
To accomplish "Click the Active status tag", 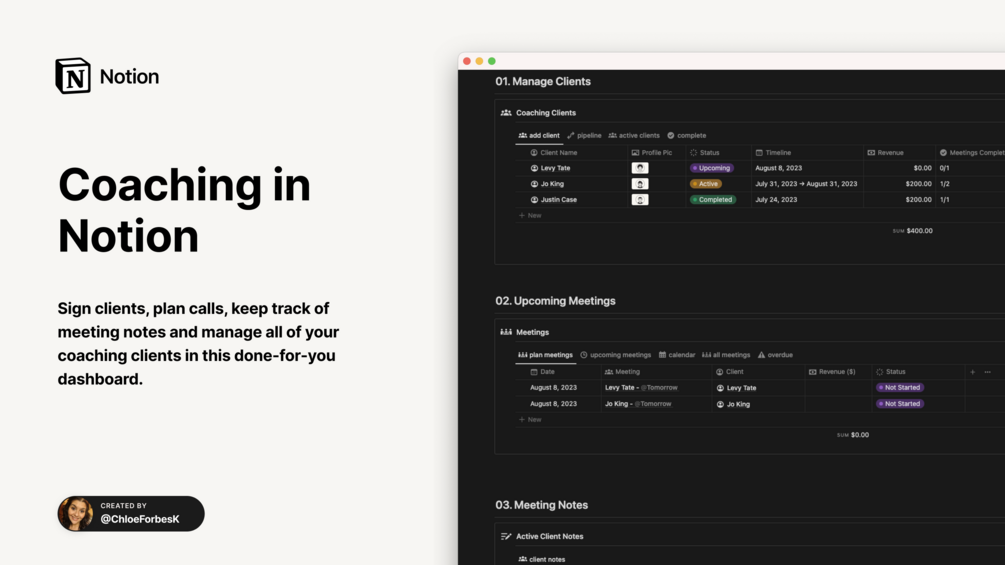I will point(706,184).
